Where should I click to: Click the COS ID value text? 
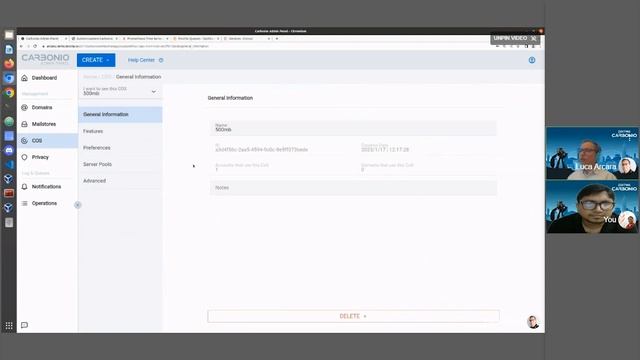[x=262, y=150]
